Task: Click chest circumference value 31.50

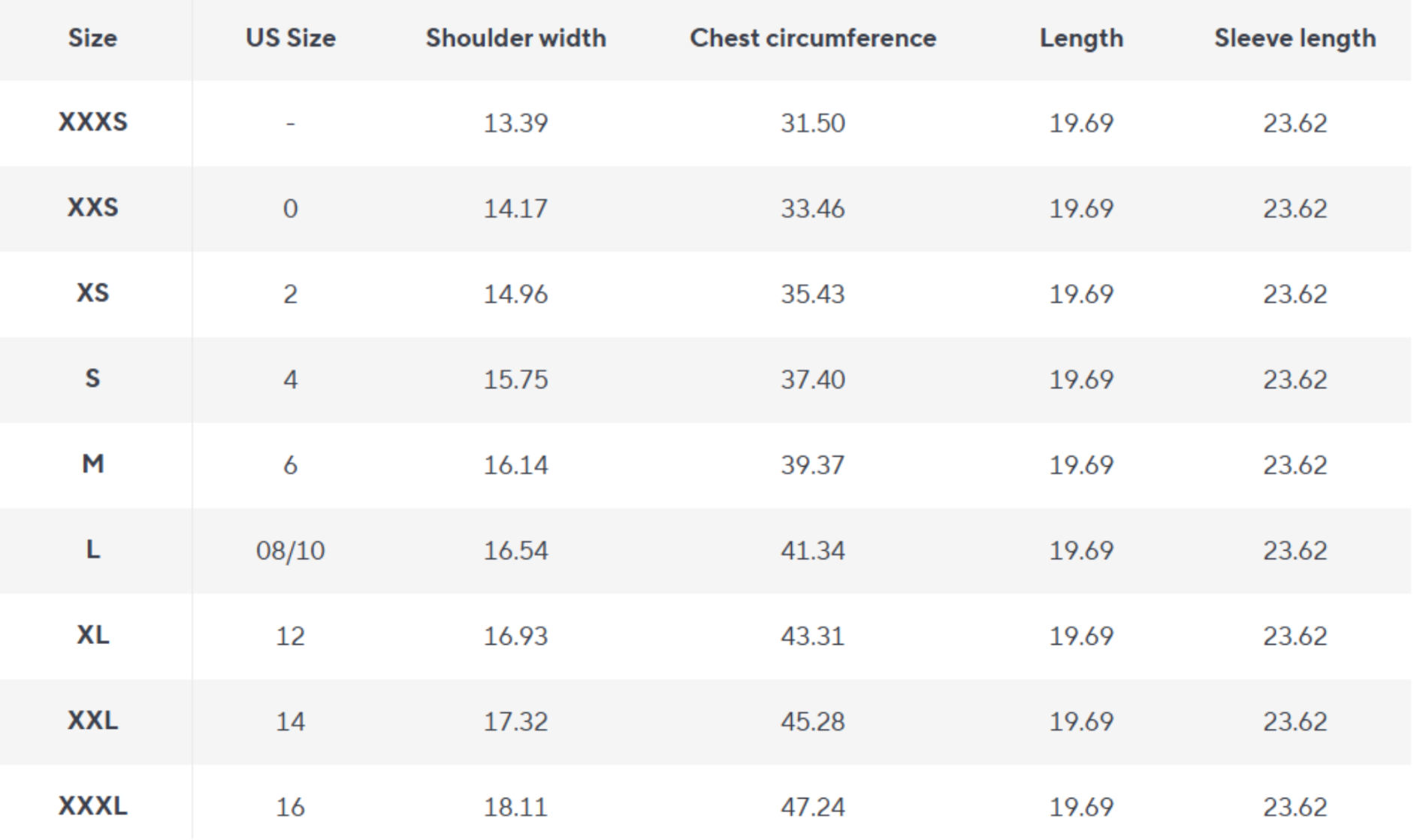Action: (813, 122)
